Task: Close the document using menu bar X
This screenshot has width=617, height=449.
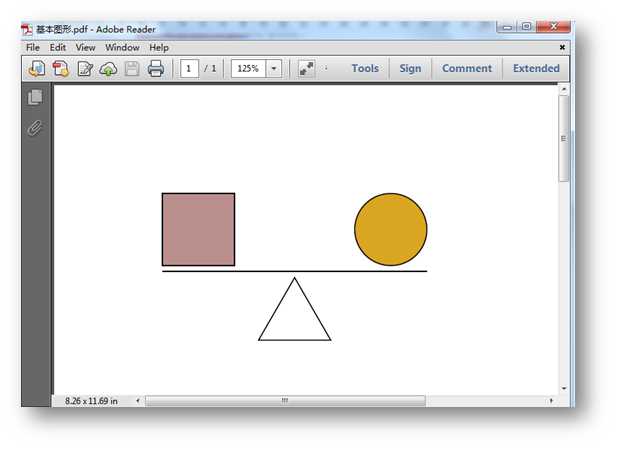Action: point(562,47)
